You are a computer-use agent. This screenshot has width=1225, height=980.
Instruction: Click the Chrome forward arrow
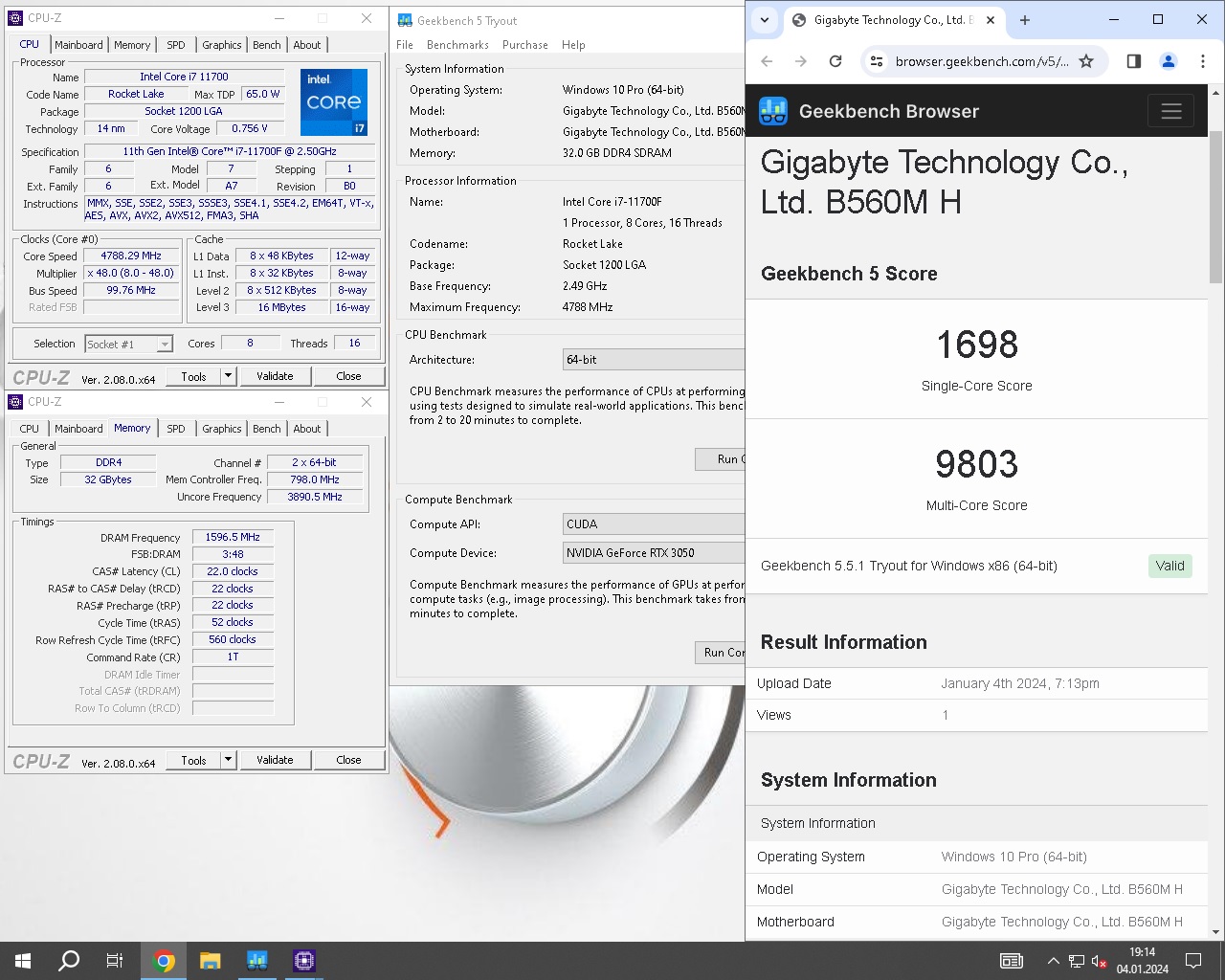pos(801,61)
